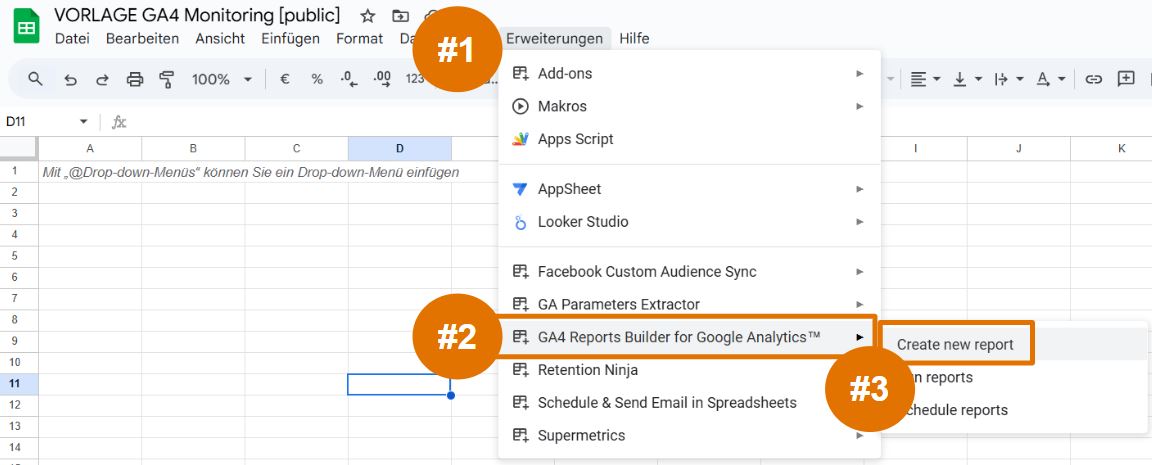This screenshot has width=1152, height=465.
Task: Open the Einfügen menu
Action: point(290,38)
